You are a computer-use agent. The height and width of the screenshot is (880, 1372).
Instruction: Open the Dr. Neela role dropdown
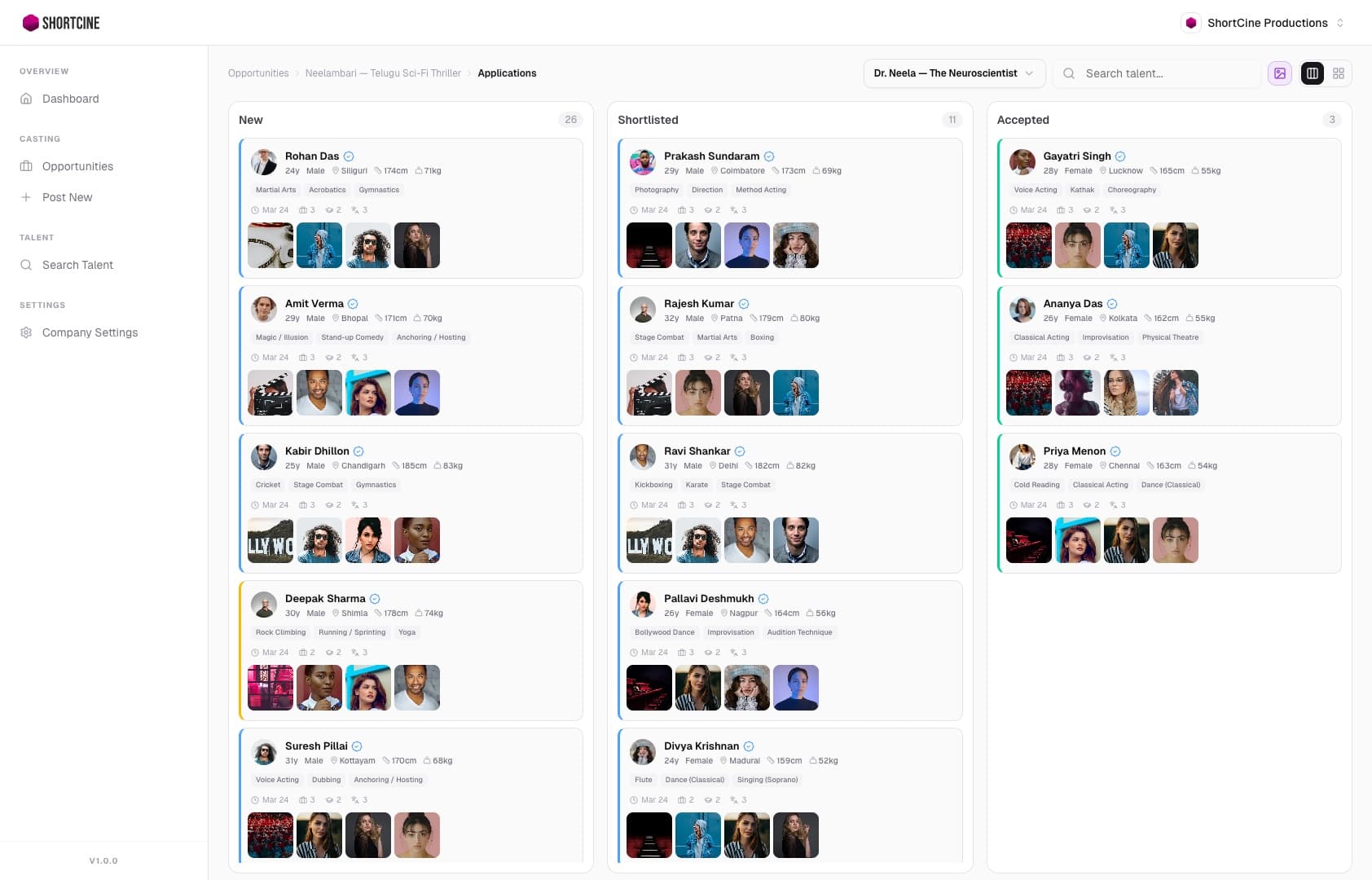(x=953, y=73)
